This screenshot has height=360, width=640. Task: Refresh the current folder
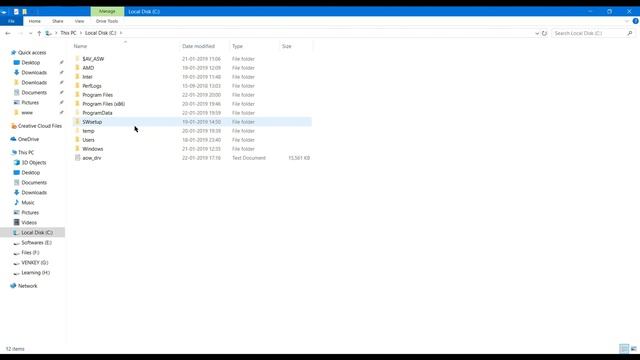pyautogui.click(x=544, y=33)
